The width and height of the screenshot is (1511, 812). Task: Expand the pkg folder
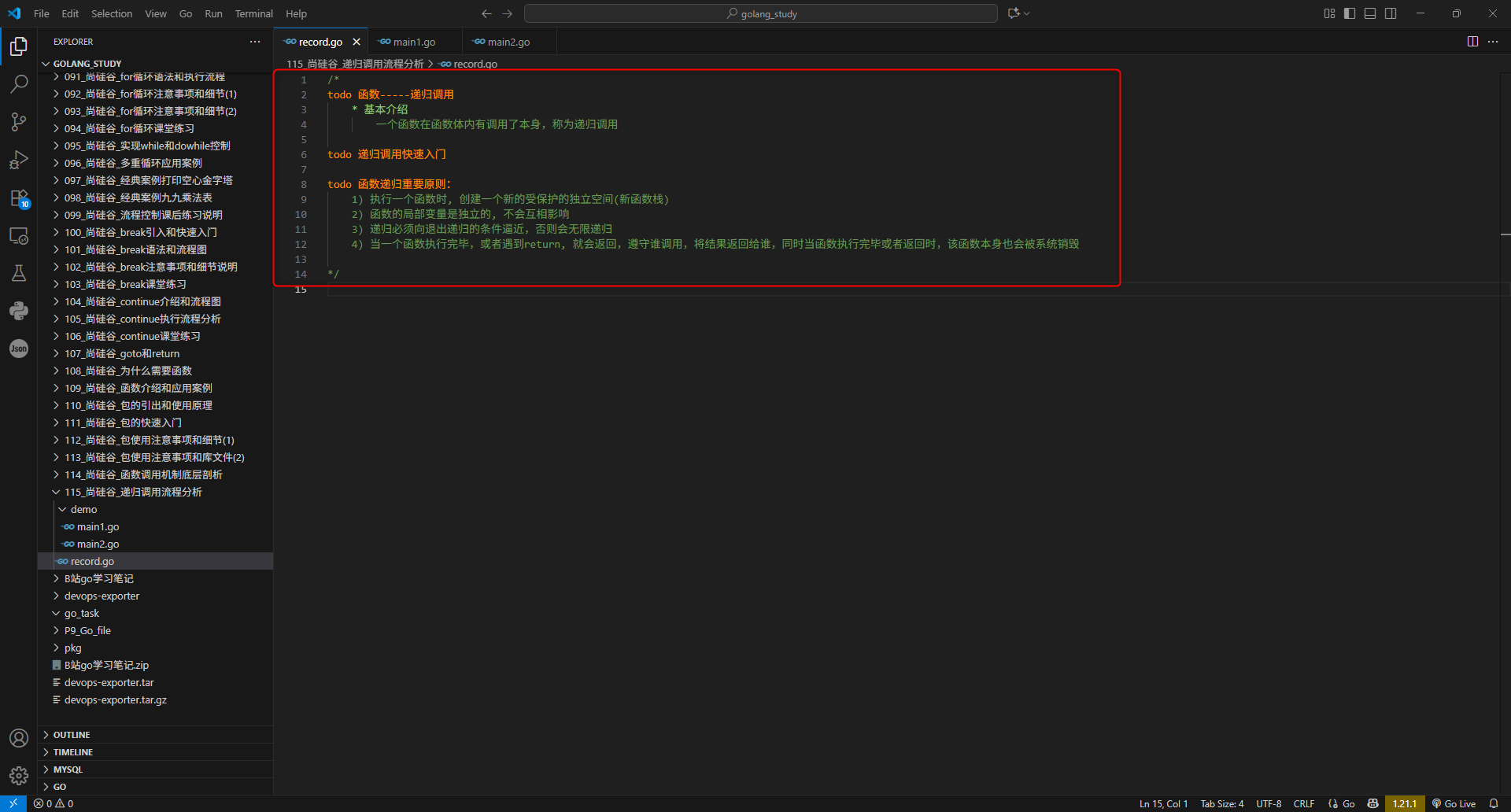pyautogui.click(x=156, y=648)
